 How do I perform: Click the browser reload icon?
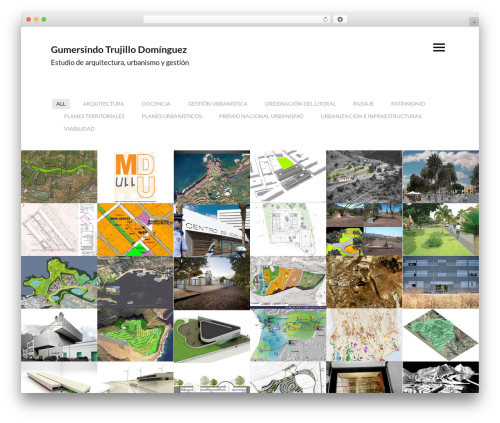(325, 20)
